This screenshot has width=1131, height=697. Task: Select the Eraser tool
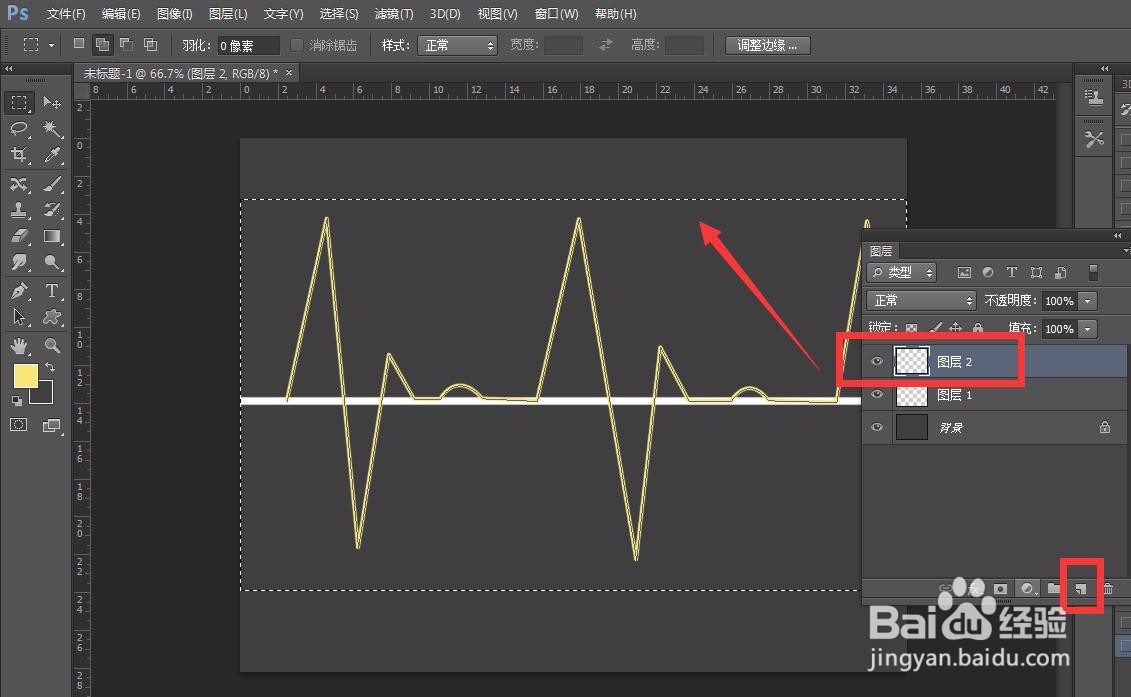pyautogui.click(x=19, y=236)
